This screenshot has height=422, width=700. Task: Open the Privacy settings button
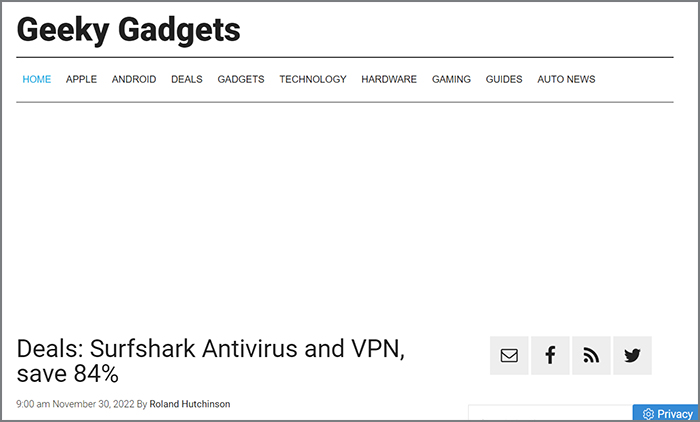[666, 414]
